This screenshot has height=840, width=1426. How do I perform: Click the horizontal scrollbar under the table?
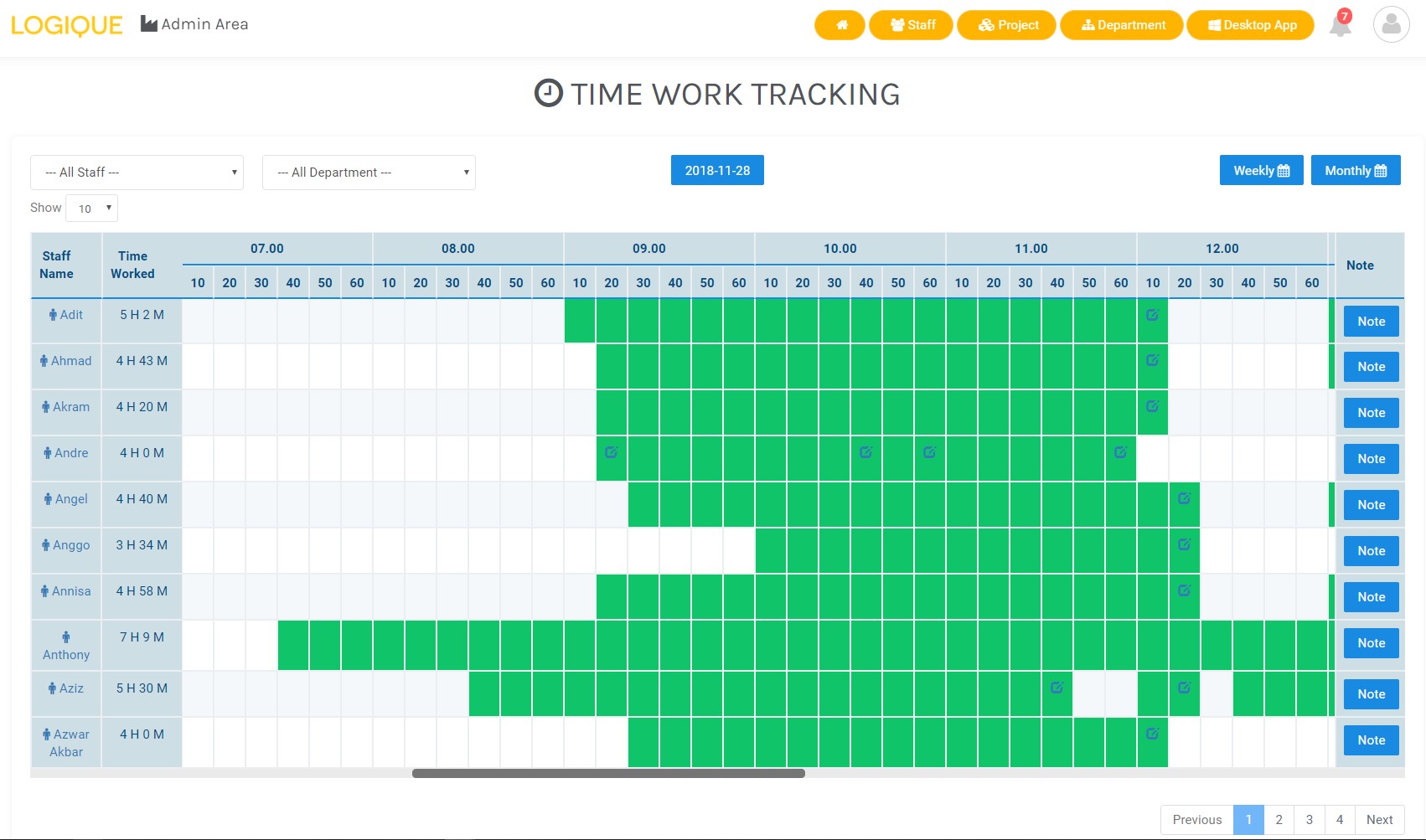click(608, 774)
